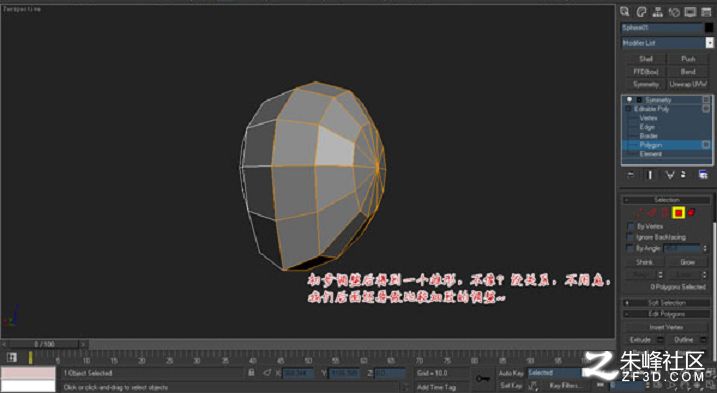Click the Pin Stack icon
The width and height of the screenshot is (717, 393).
coord(631,175)
